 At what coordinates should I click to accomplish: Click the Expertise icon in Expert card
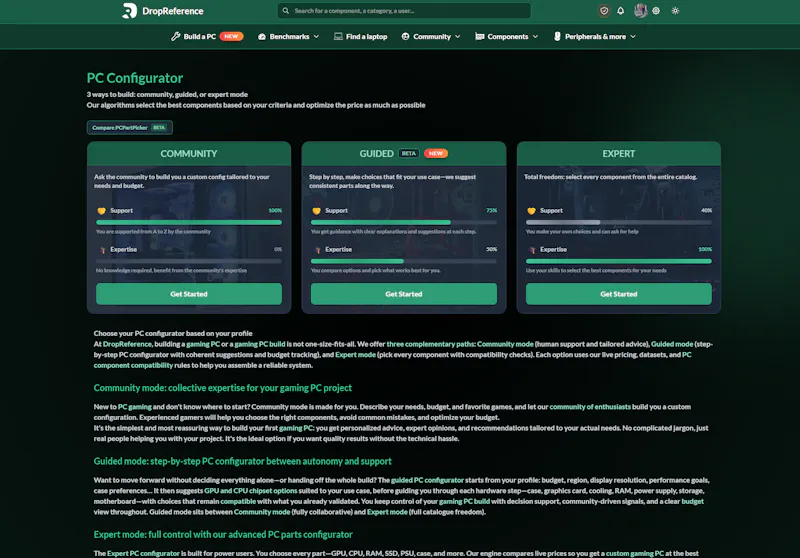(x=532, y=250)
